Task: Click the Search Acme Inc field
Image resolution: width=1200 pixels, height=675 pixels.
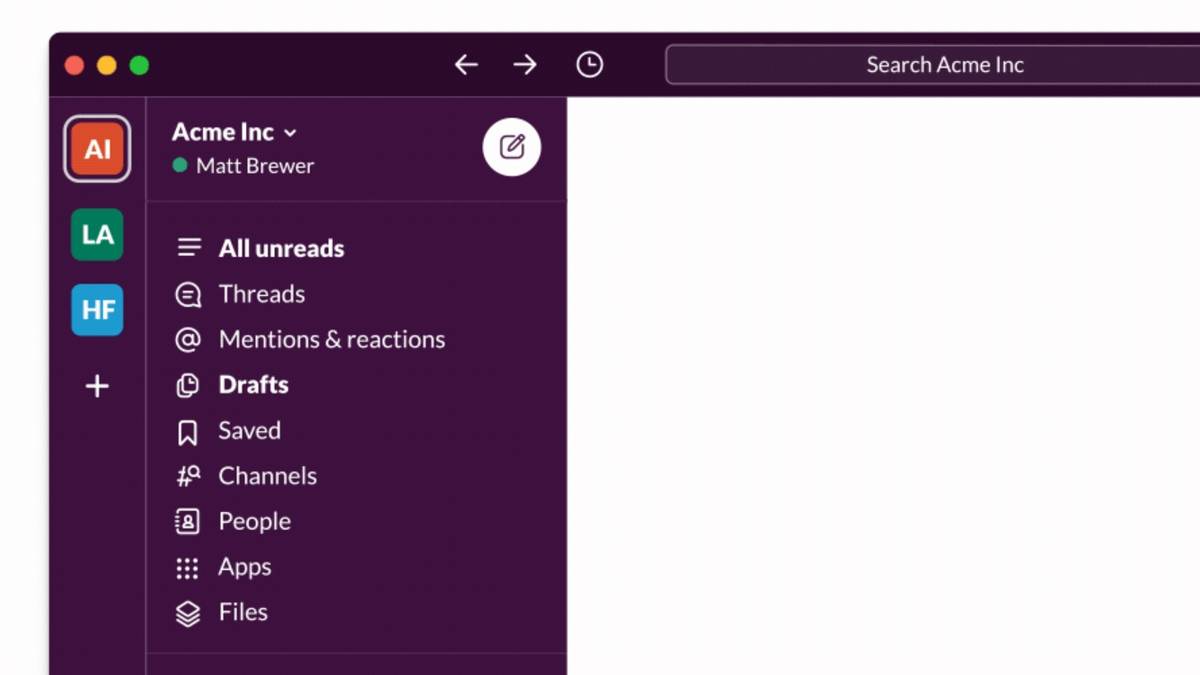Action: tap(944, 65)
